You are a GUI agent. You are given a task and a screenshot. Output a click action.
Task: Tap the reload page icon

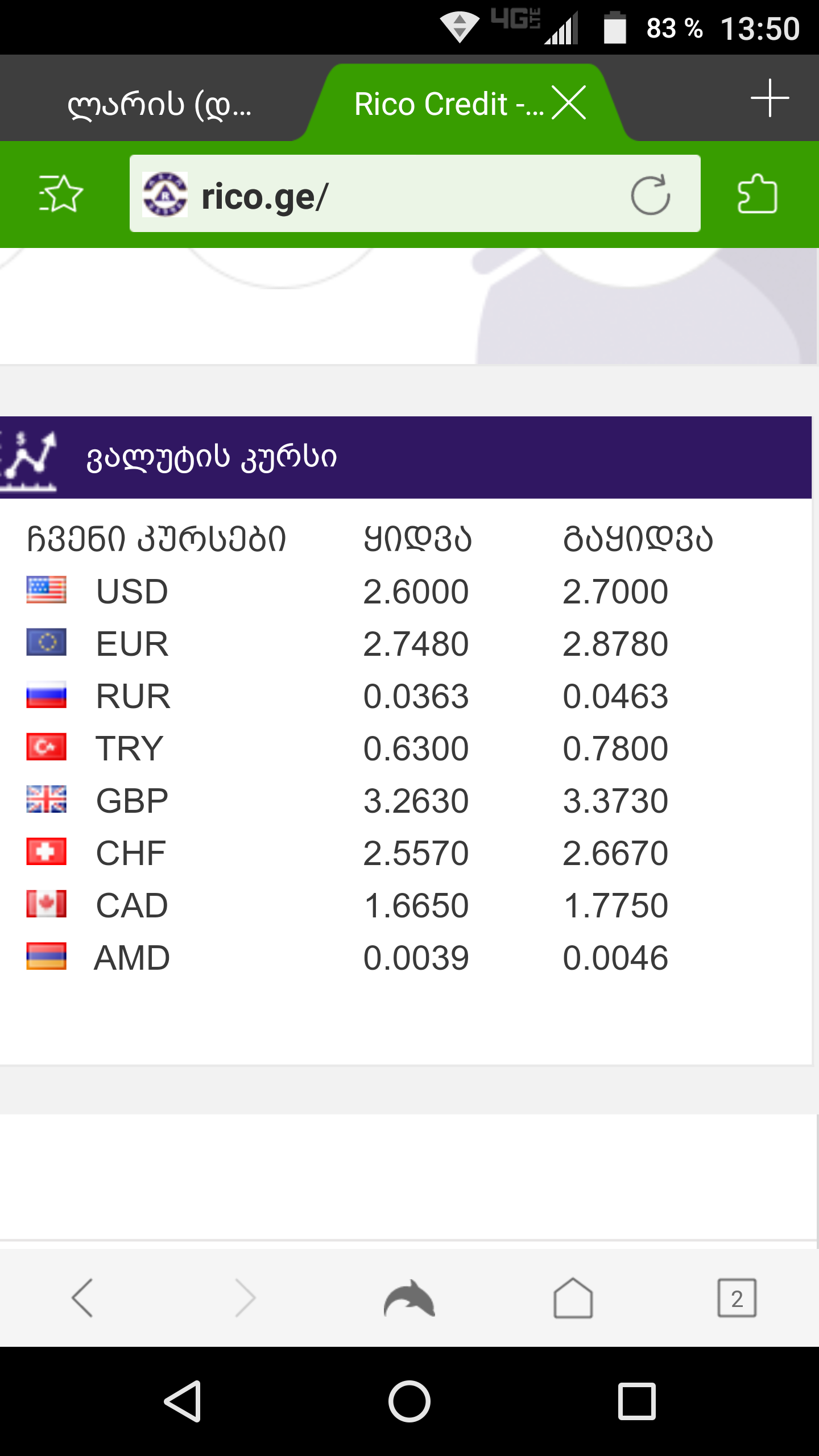point(650,195)
